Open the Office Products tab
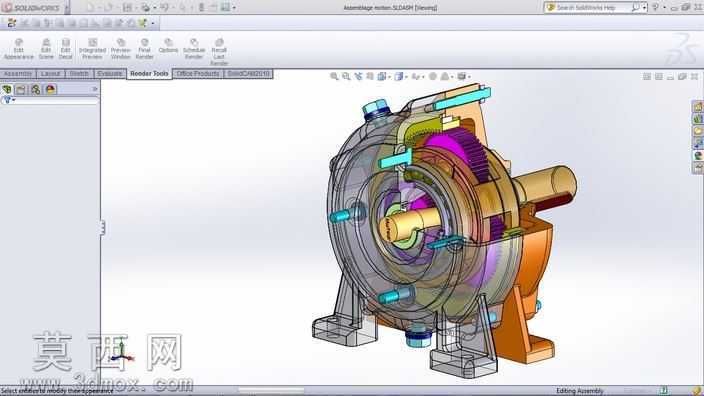The width and height of the screenshot is (704, 396). (198, 74)
